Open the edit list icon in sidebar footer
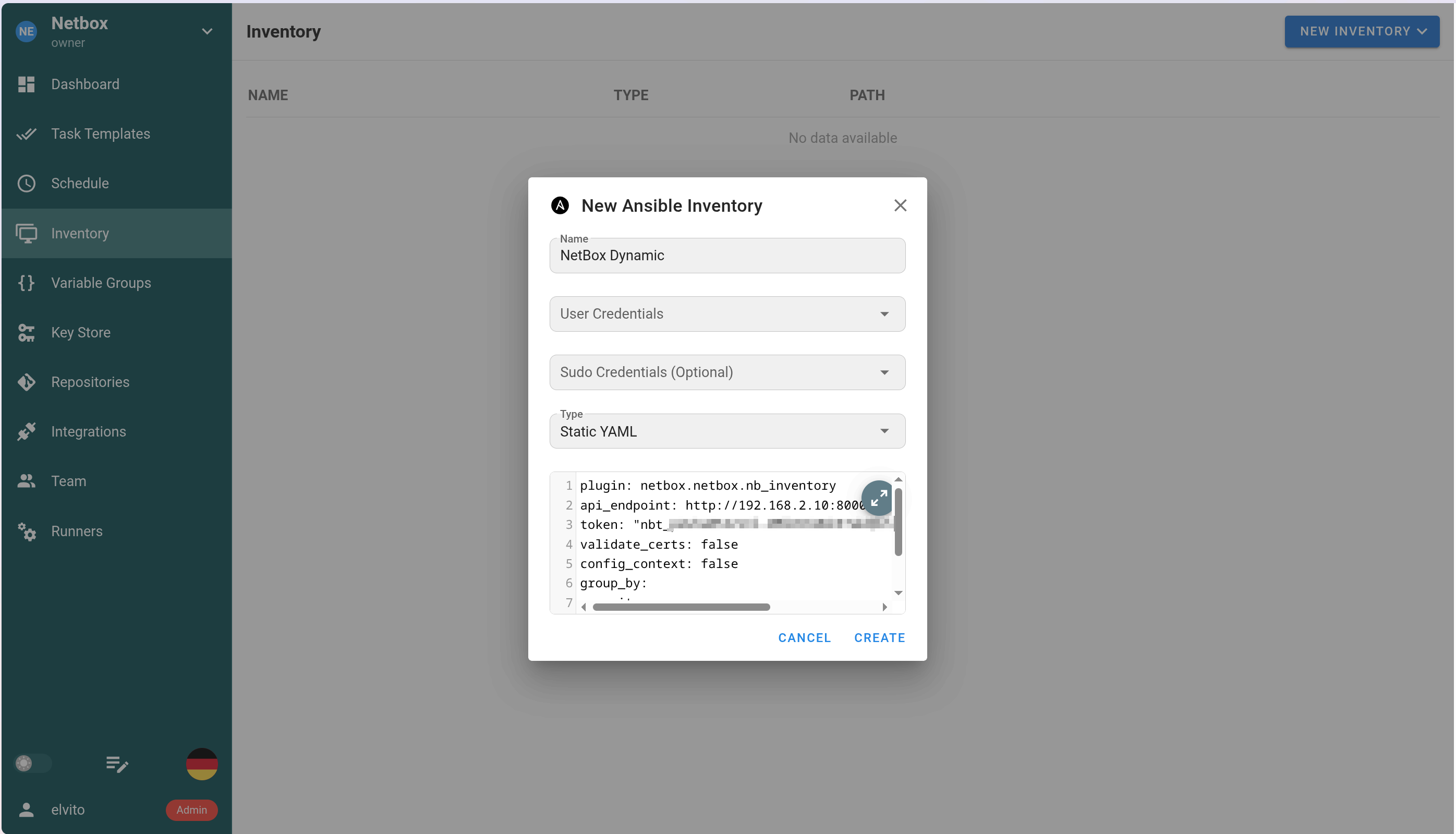 (117, 764)
